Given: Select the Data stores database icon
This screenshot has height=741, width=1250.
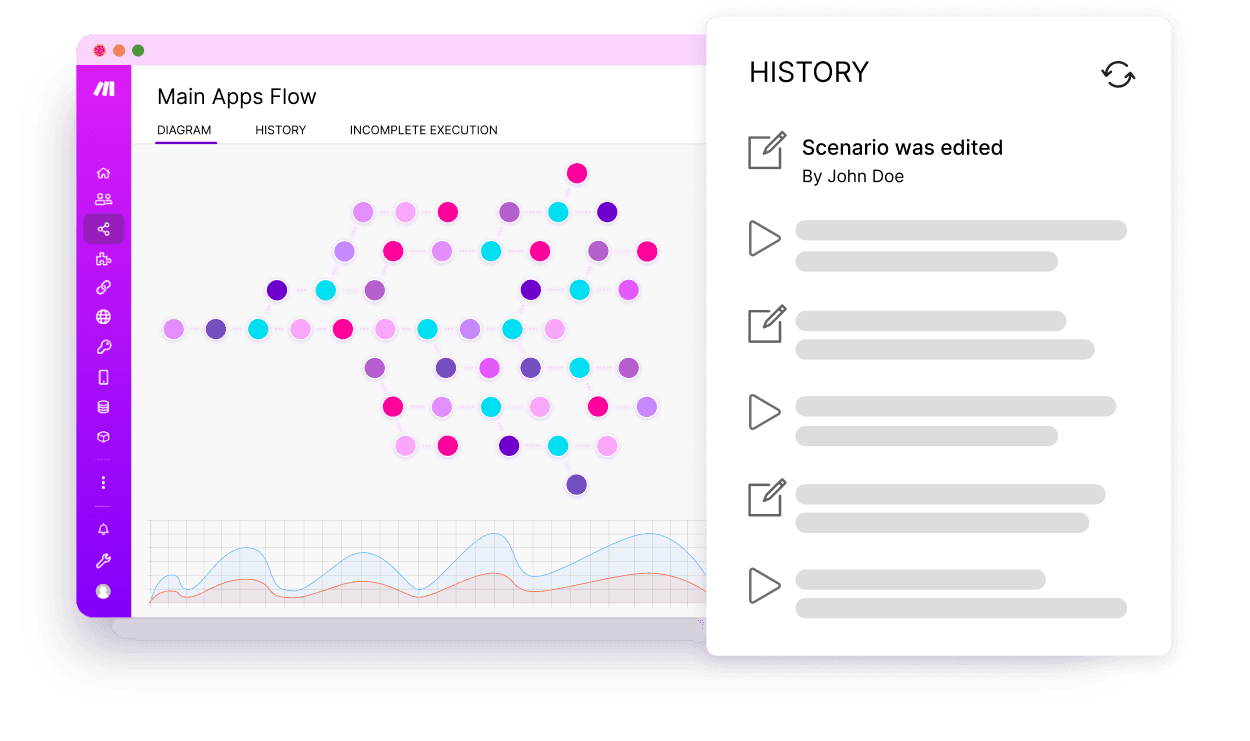Looking at the screenshot, I should [x=103, y=407].
